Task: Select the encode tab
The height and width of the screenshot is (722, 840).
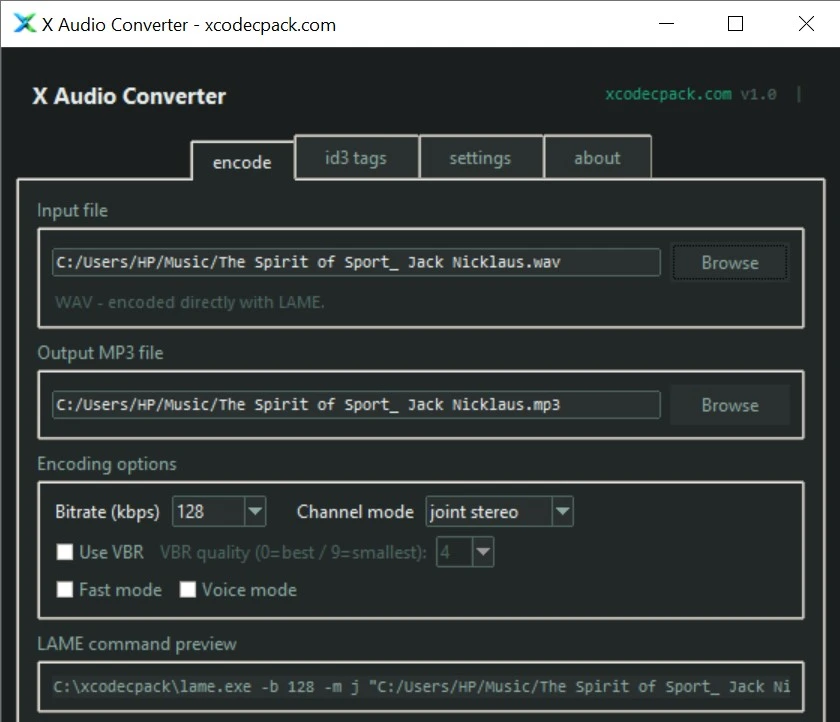Action: (x=242, y=162)
